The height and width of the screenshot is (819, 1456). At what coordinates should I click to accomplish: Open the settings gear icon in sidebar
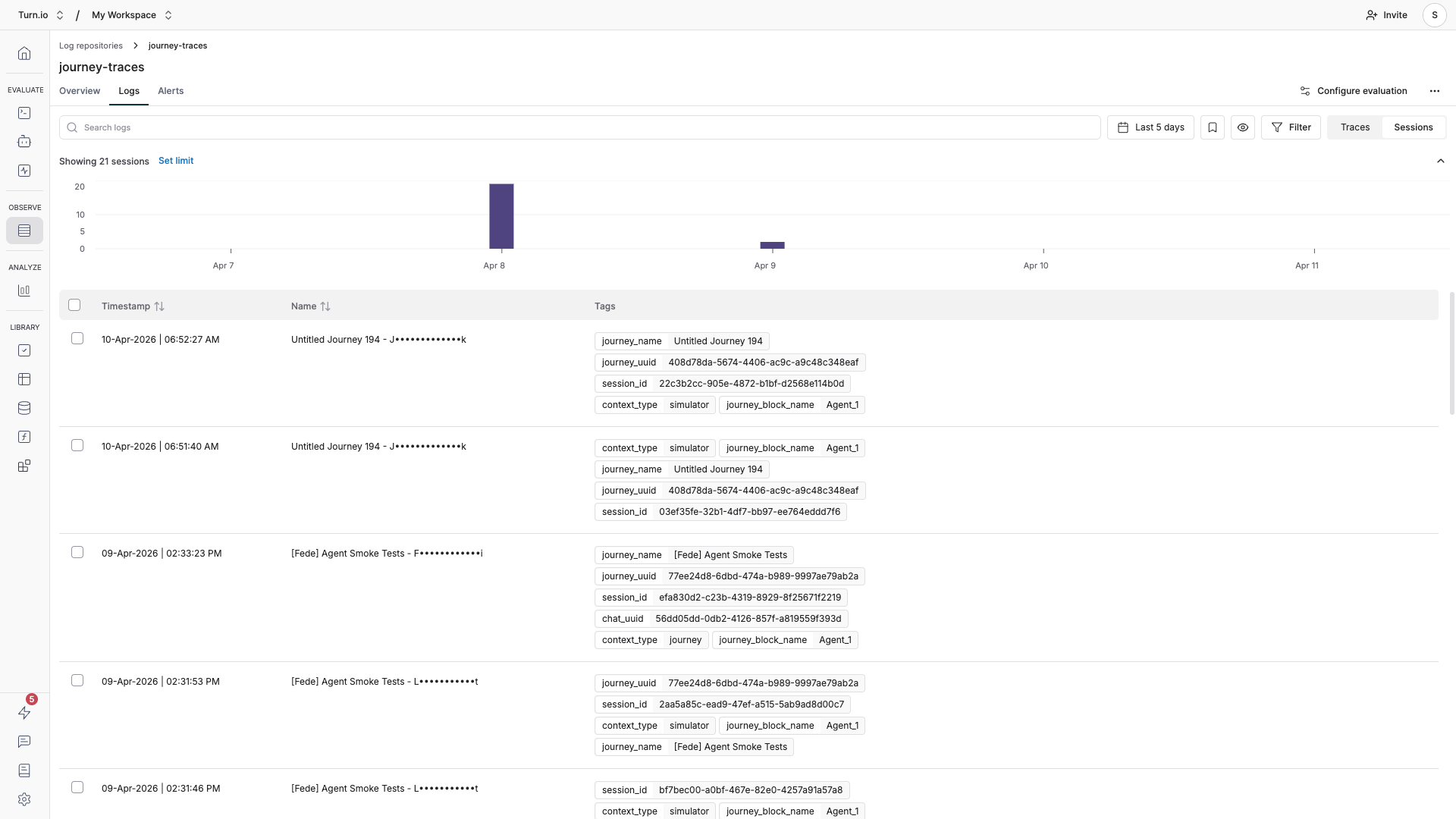click(x=24, y=799)
